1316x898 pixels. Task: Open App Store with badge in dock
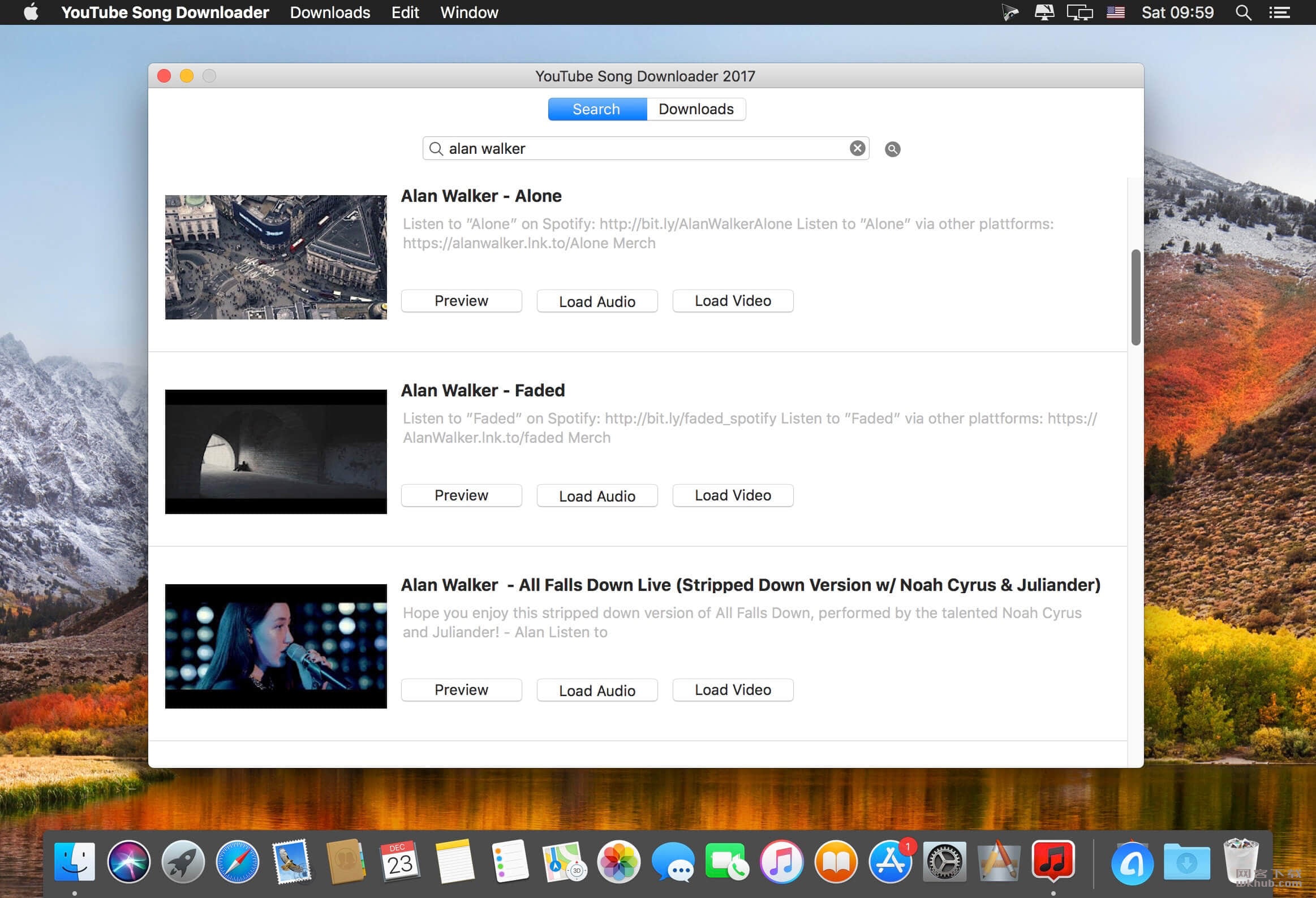point(890,862)
